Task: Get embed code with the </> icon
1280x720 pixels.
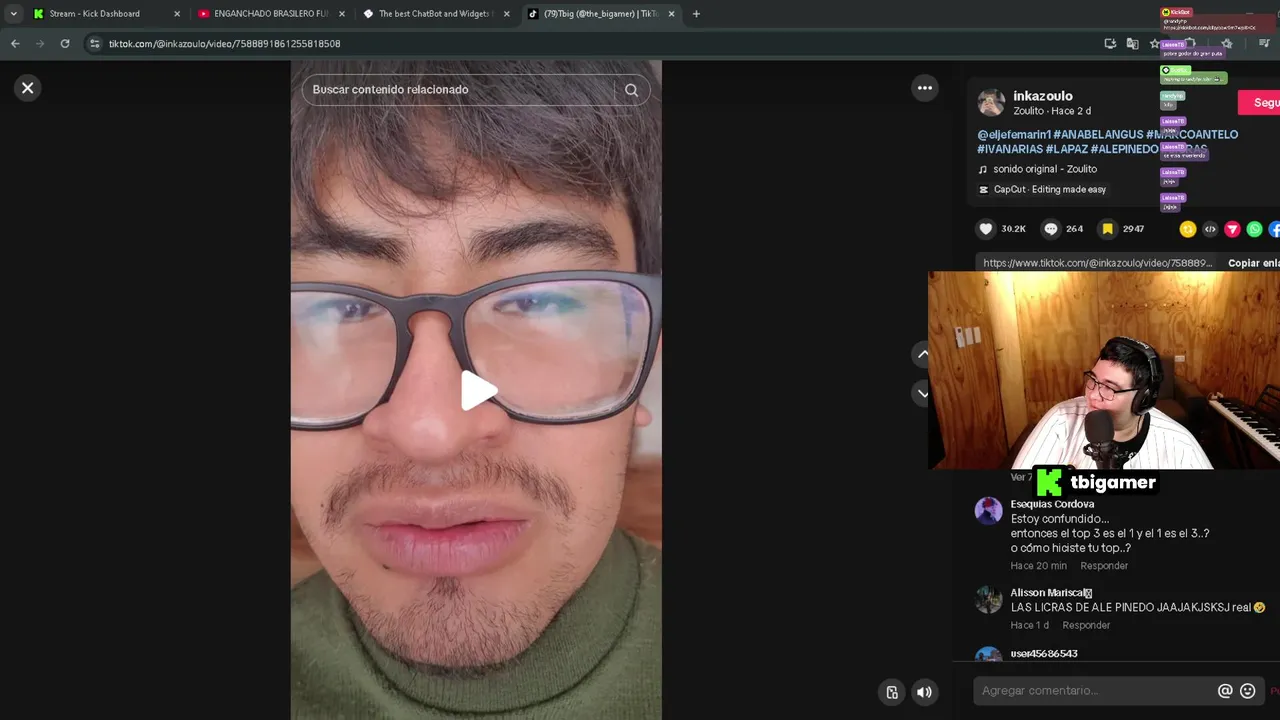Action: 1210,229
